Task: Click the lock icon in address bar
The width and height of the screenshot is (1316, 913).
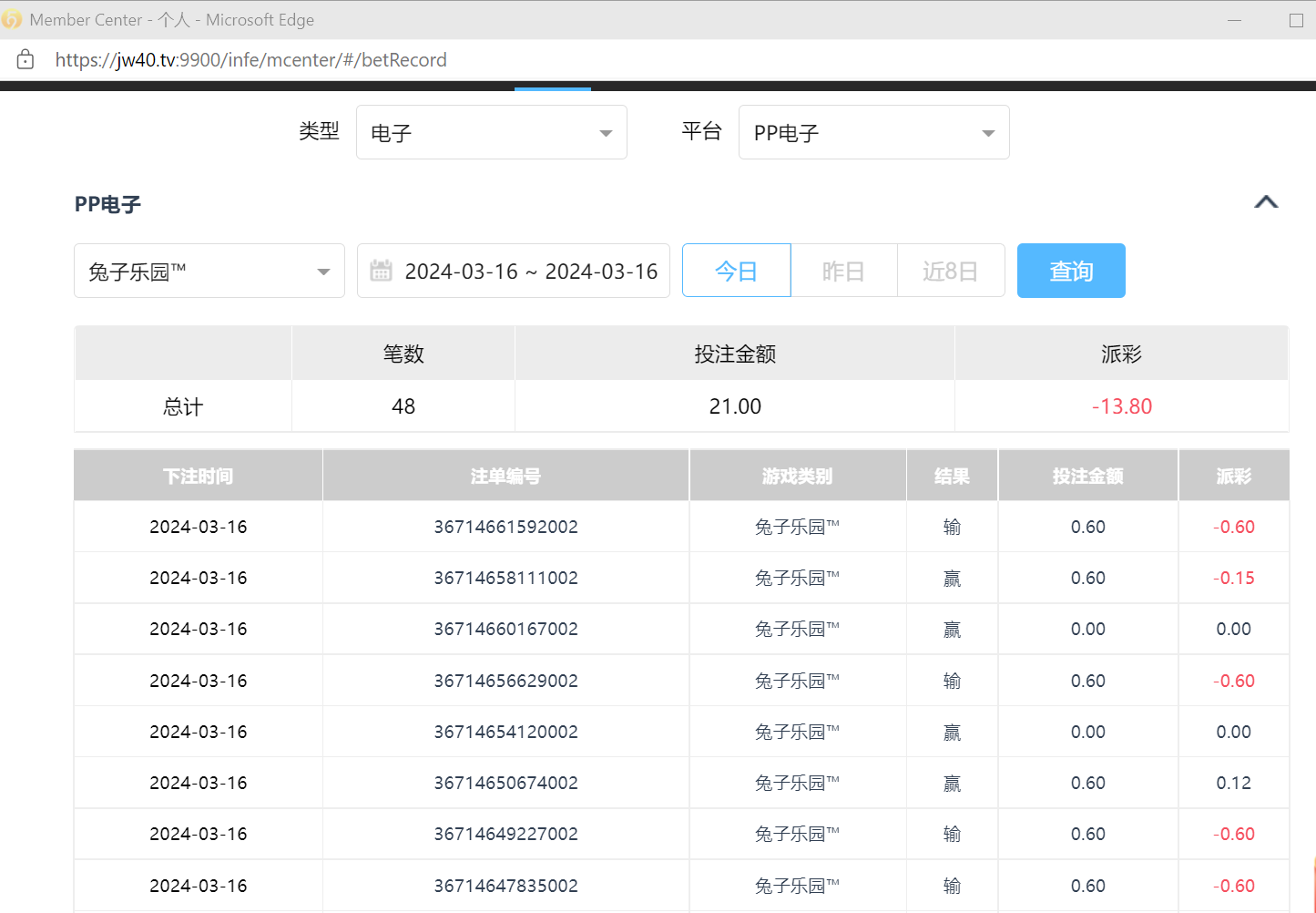Action: [26, 60]
